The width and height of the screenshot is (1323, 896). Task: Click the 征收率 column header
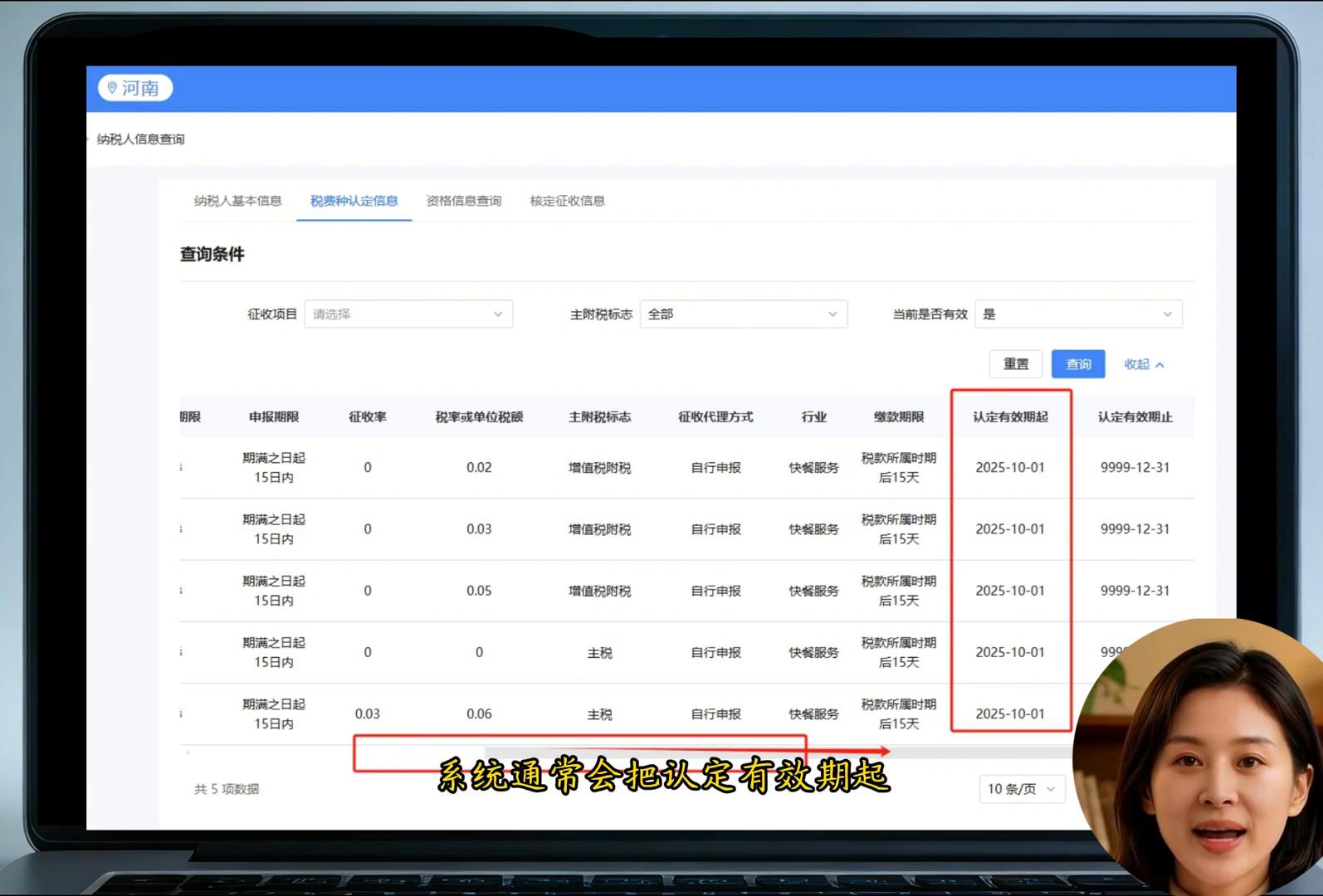click(368, 417)
